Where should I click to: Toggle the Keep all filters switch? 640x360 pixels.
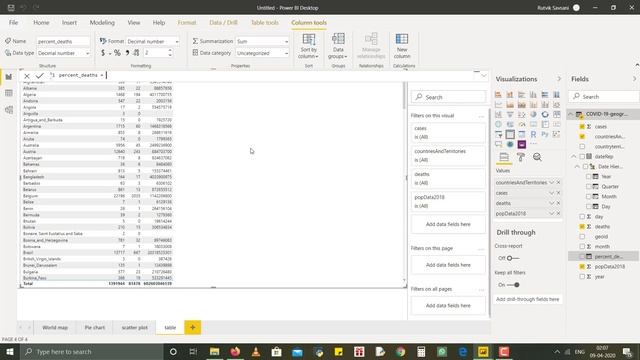513,285
